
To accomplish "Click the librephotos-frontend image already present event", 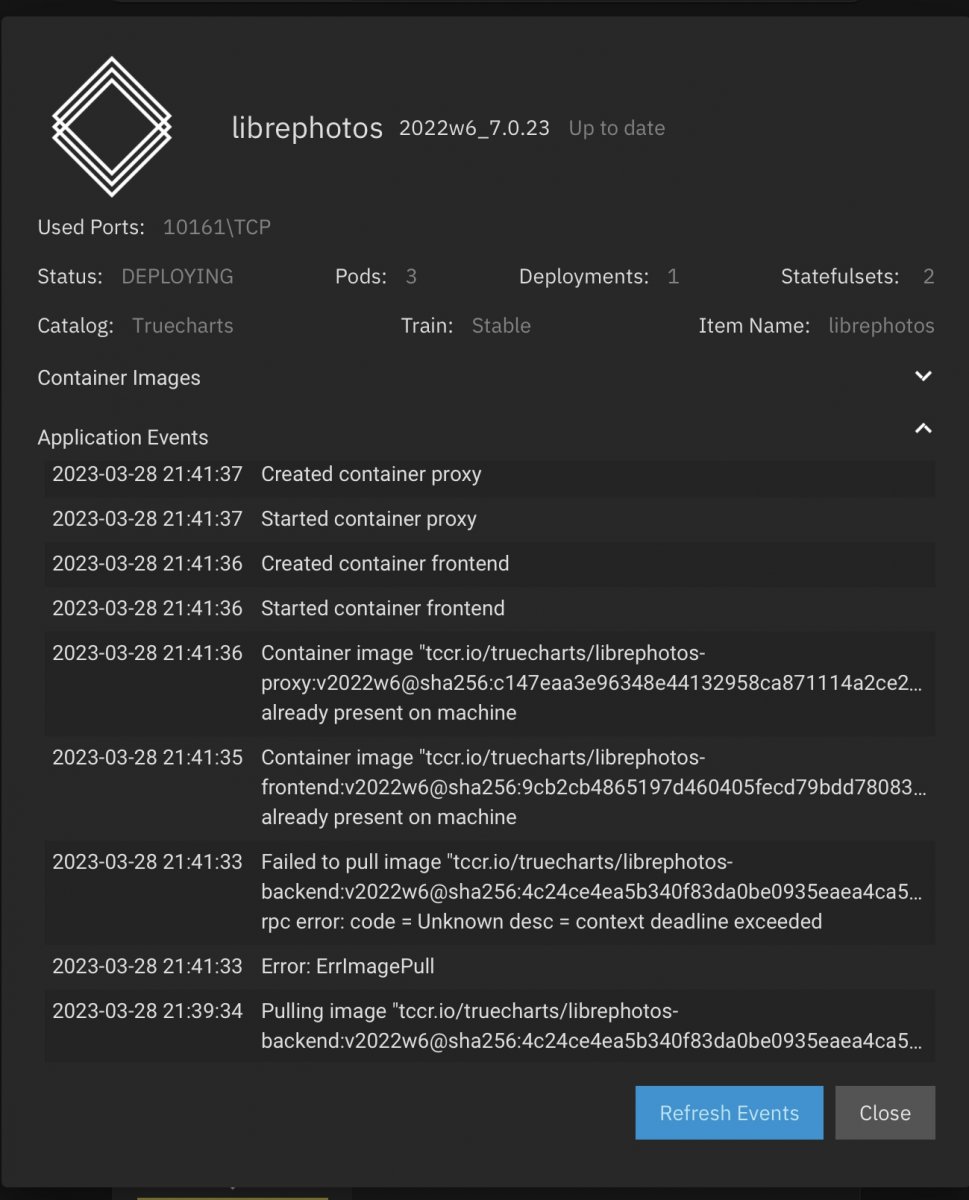I will (x=490, y=788).
